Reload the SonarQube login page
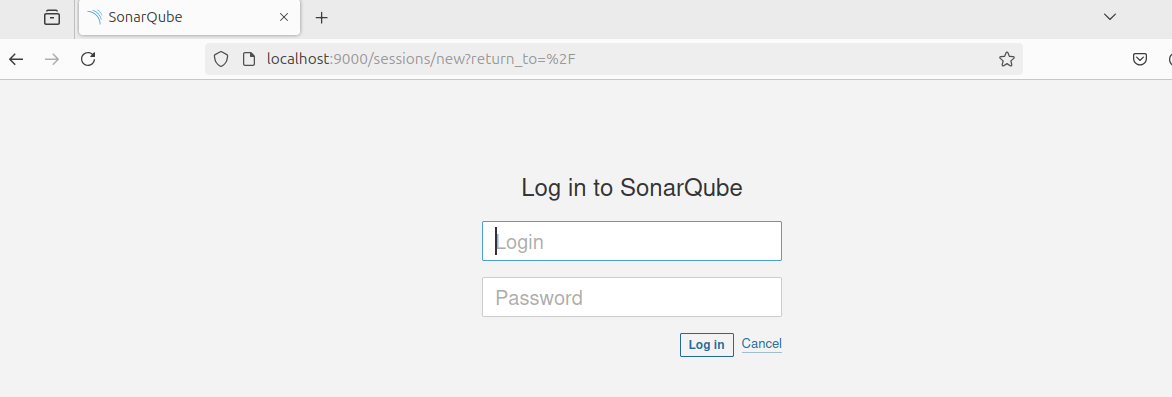 (88, 59)
